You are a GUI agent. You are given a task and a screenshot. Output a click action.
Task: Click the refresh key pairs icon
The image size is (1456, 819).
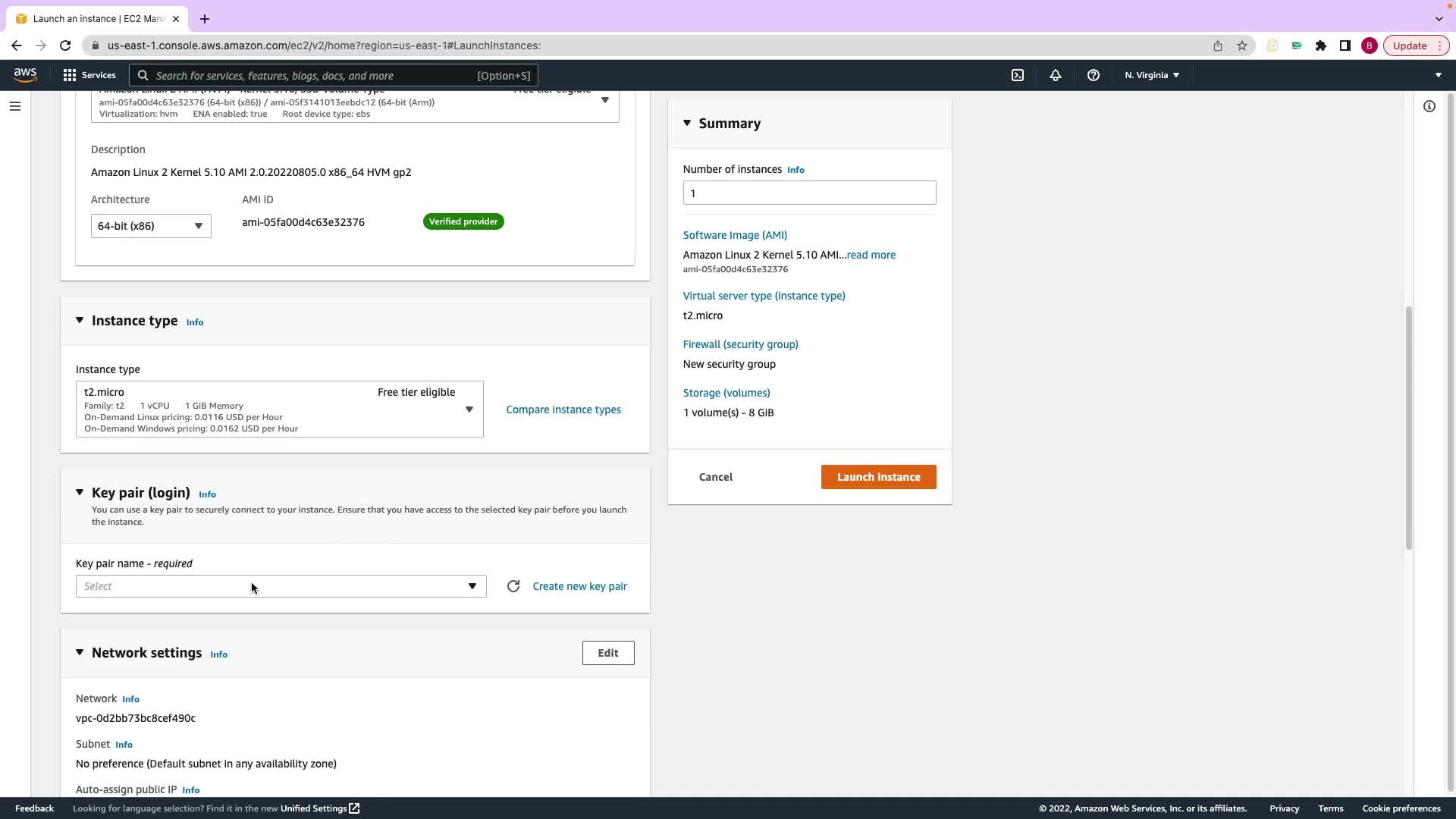point(513,586)
